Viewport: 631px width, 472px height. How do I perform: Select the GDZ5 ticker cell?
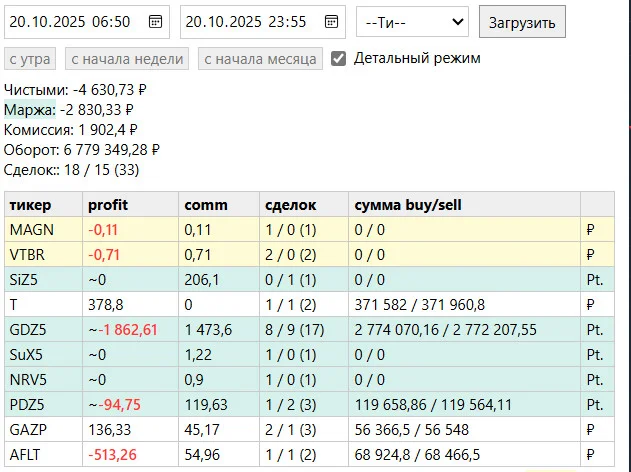(x=43, y=330)
